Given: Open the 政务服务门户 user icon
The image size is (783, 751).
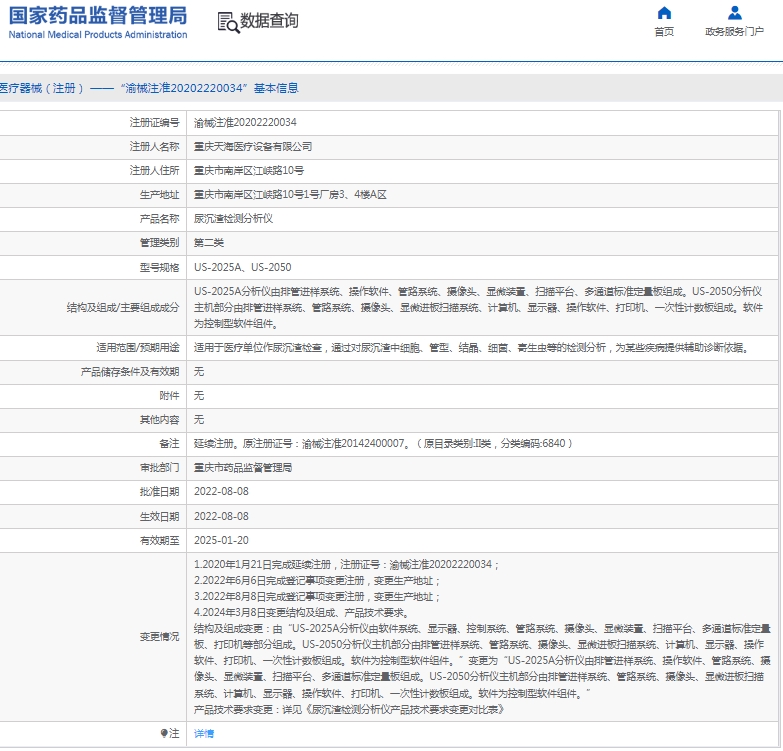Looking at the screenshot, I should (735, 12).
